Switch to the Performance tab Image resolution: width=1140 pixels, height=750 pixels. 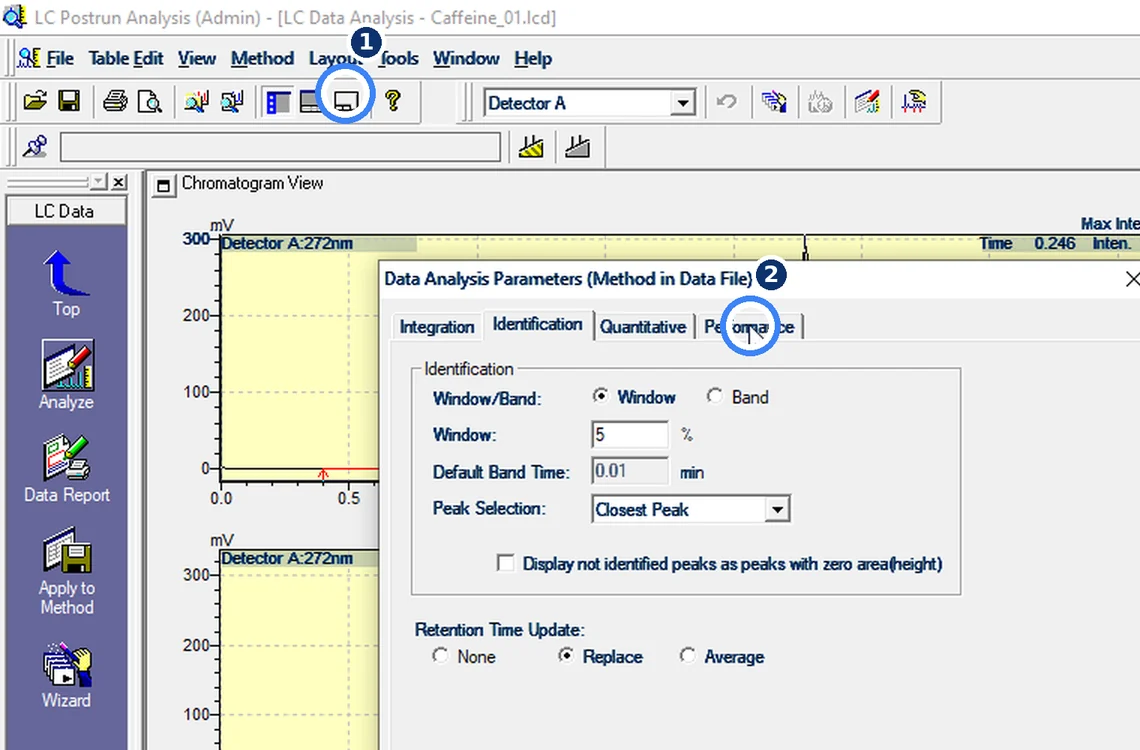coord(749,327)
